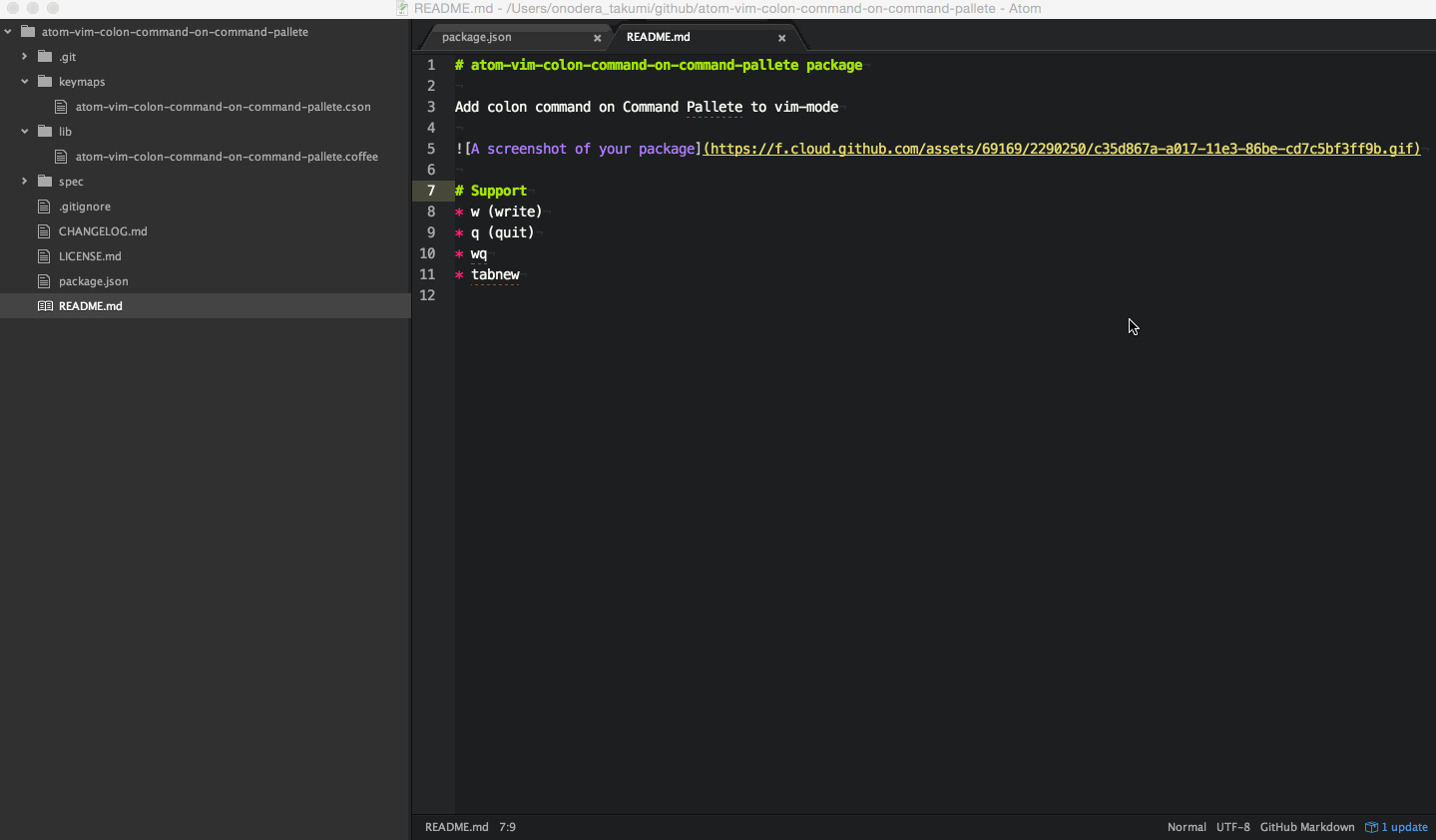This screenshot has width=1436, height=840.
Task: Click 'A screenshot of your package' alt text
Action: click(x=583, y=149)
